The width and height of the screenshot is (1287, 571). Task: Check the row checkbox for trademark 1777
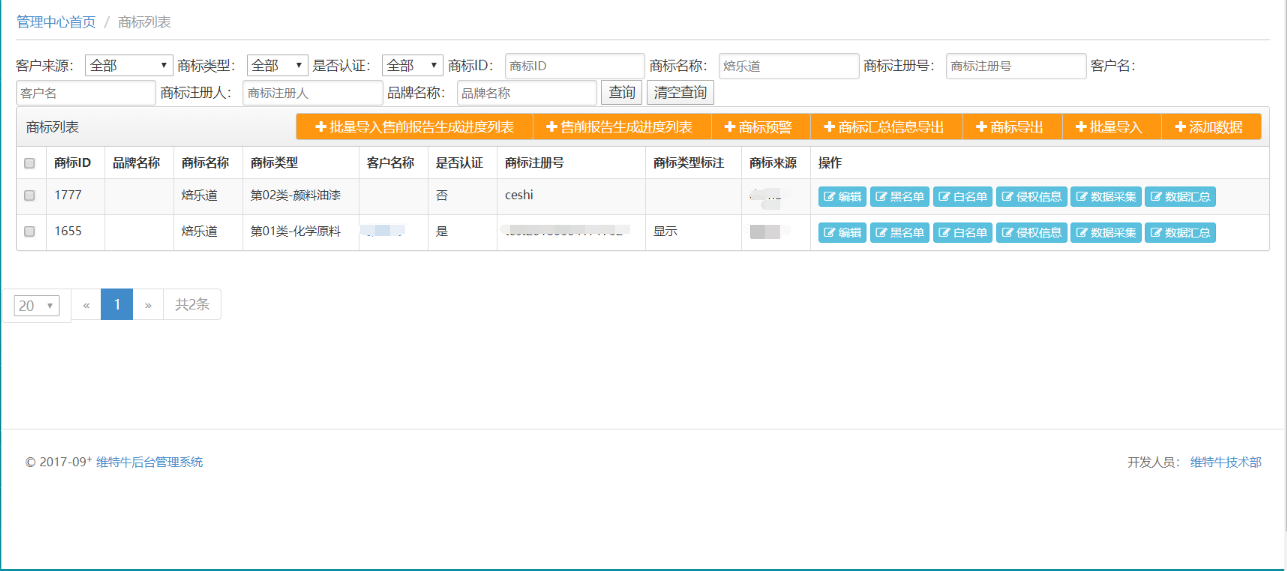(29, 197)
